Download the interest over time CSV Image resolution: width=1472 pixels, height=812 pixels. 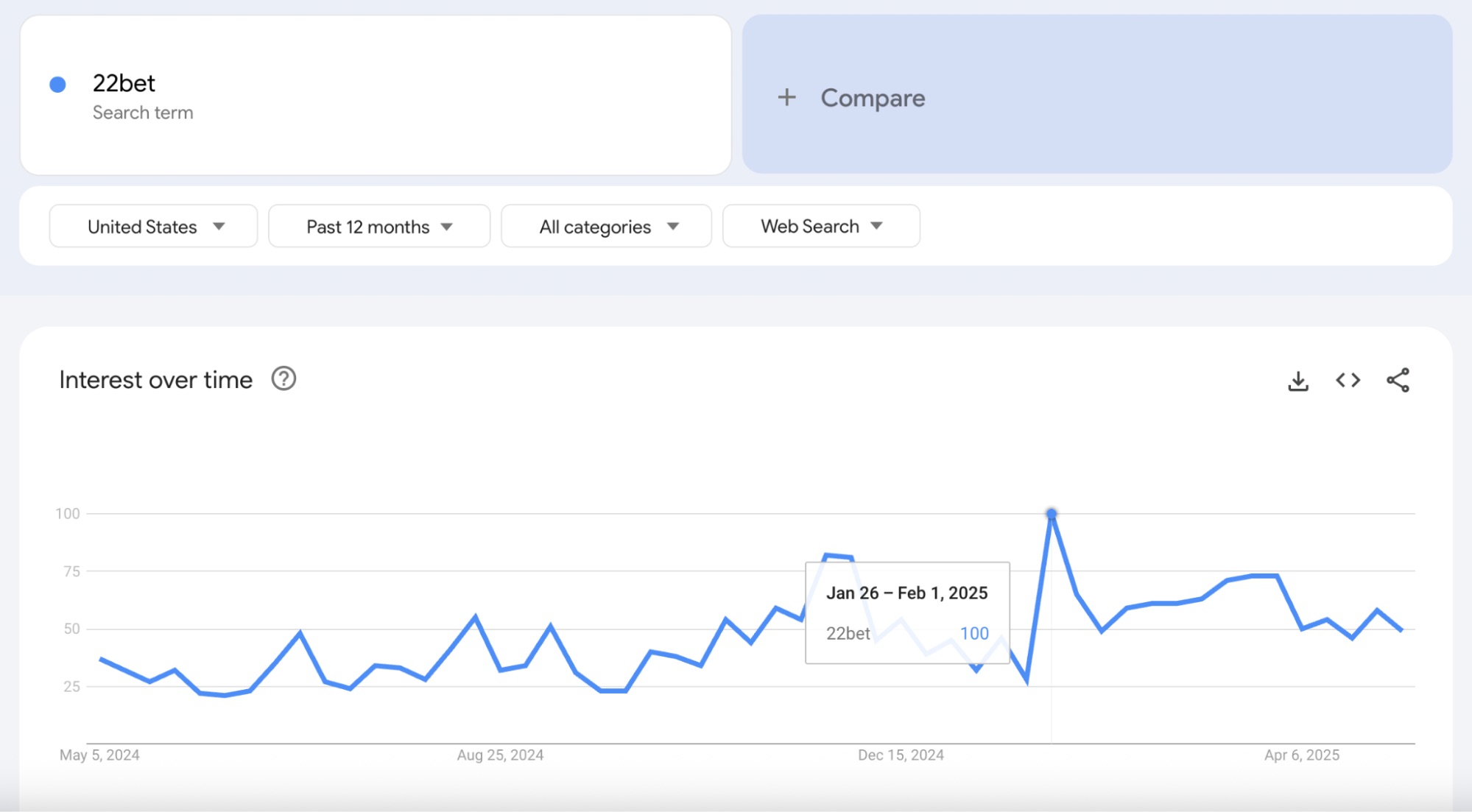tap(1298, 381)
